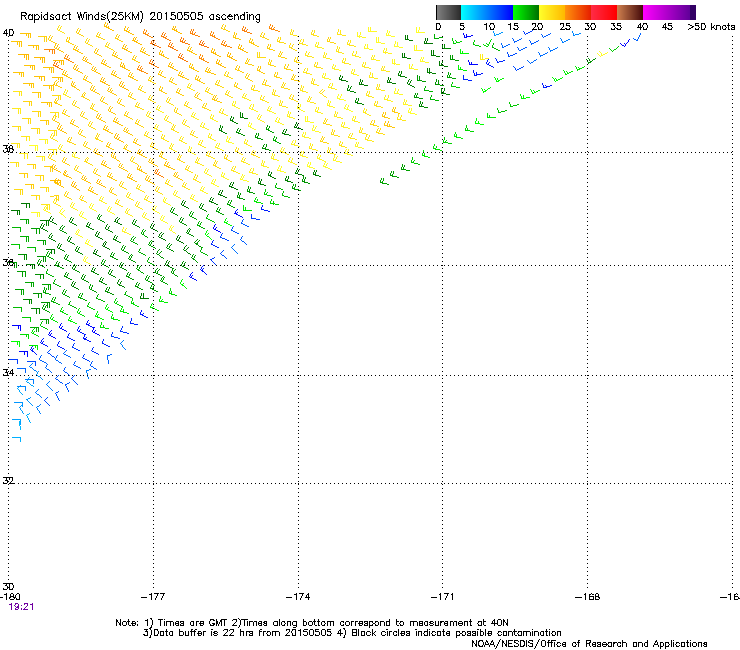740x650 pixels.
Task: Click the longitude label '-177'
Action: [x=153, y=597]
